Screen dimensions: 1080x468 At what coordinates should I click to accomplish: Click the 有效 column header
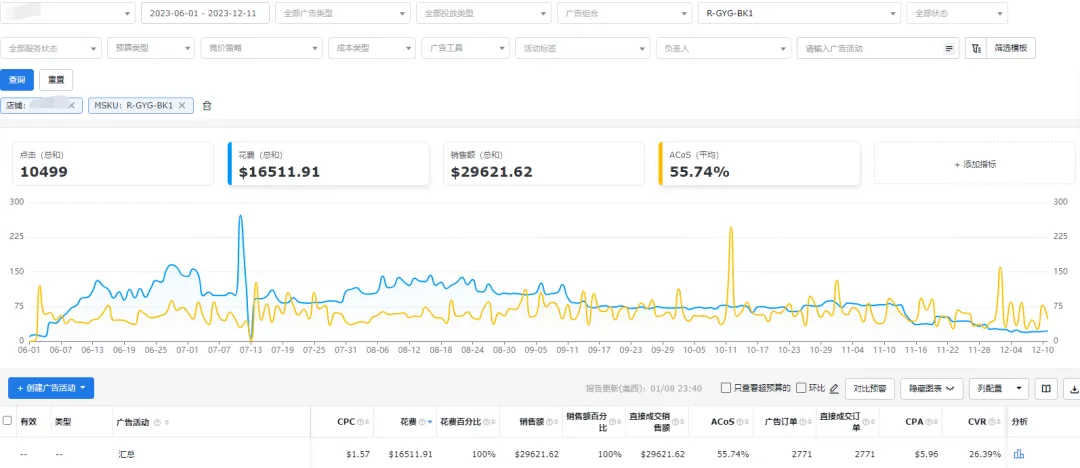point(28,422)
